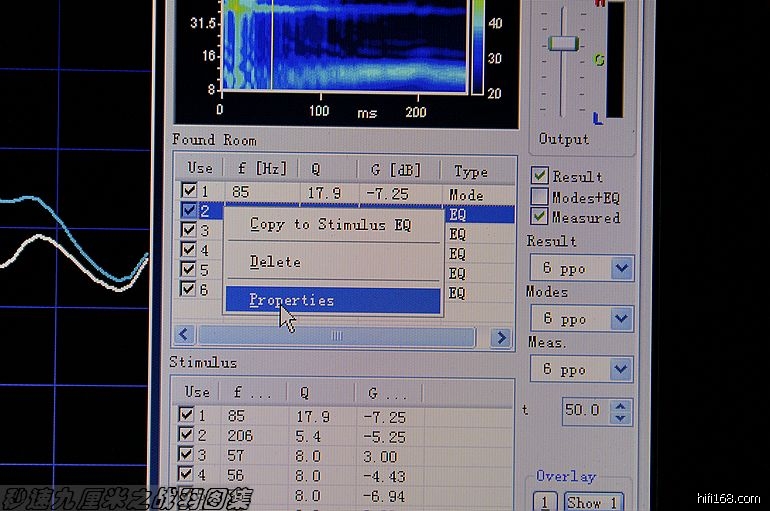770x511 pixels.
Task: Click the t value stepper arrows
Action: pyautogui.click(x=621, y=411)
